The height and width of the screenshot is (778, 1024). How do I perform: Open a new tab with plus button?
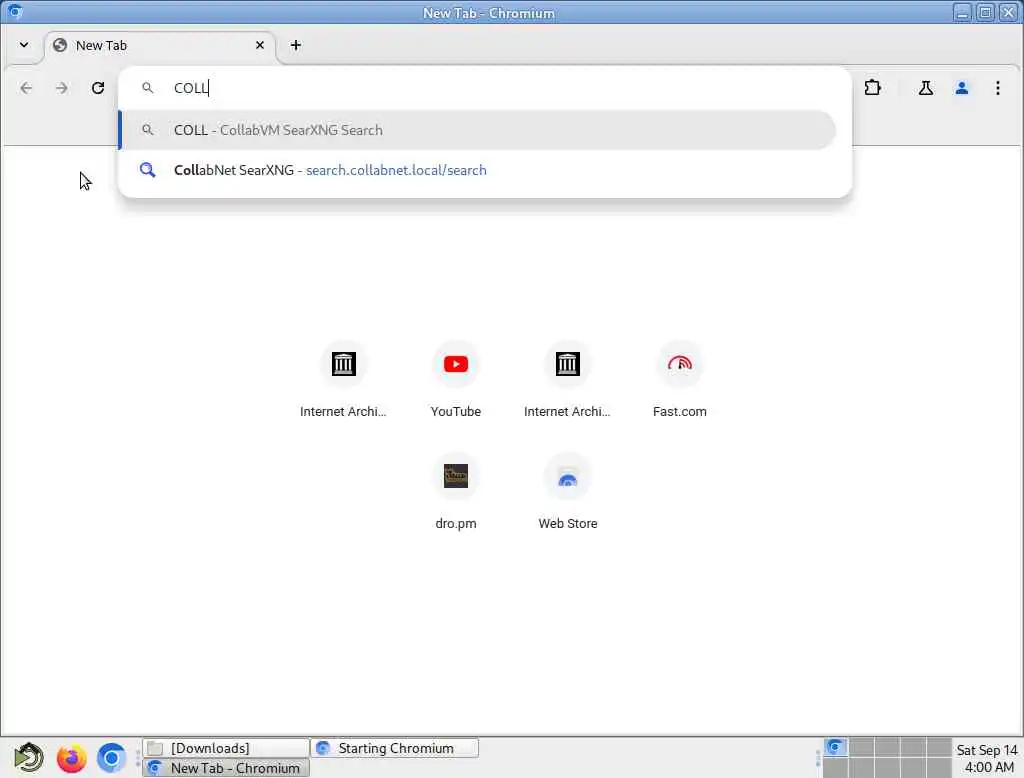296,45
